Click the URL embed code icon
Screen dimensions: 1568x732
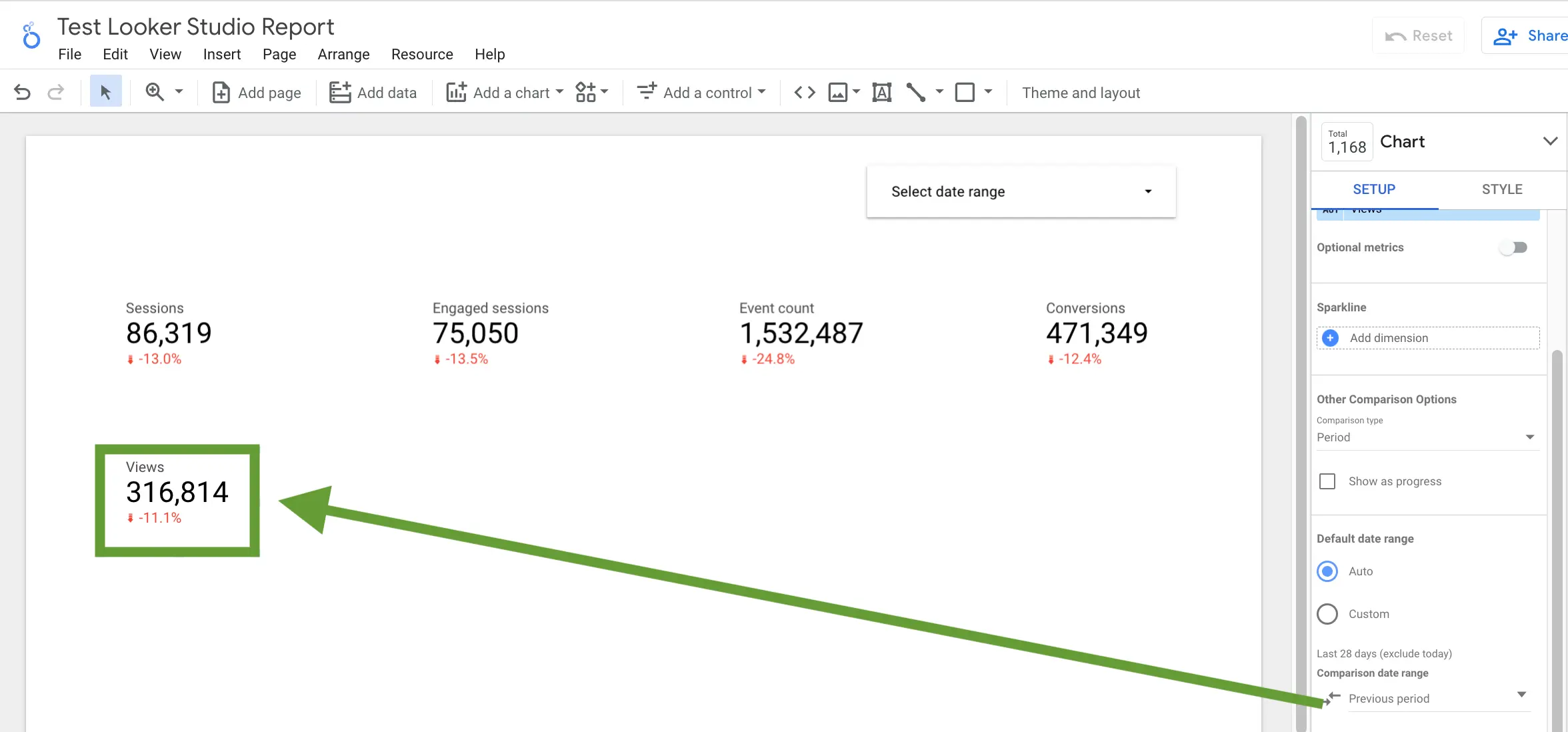click(805, 92)
